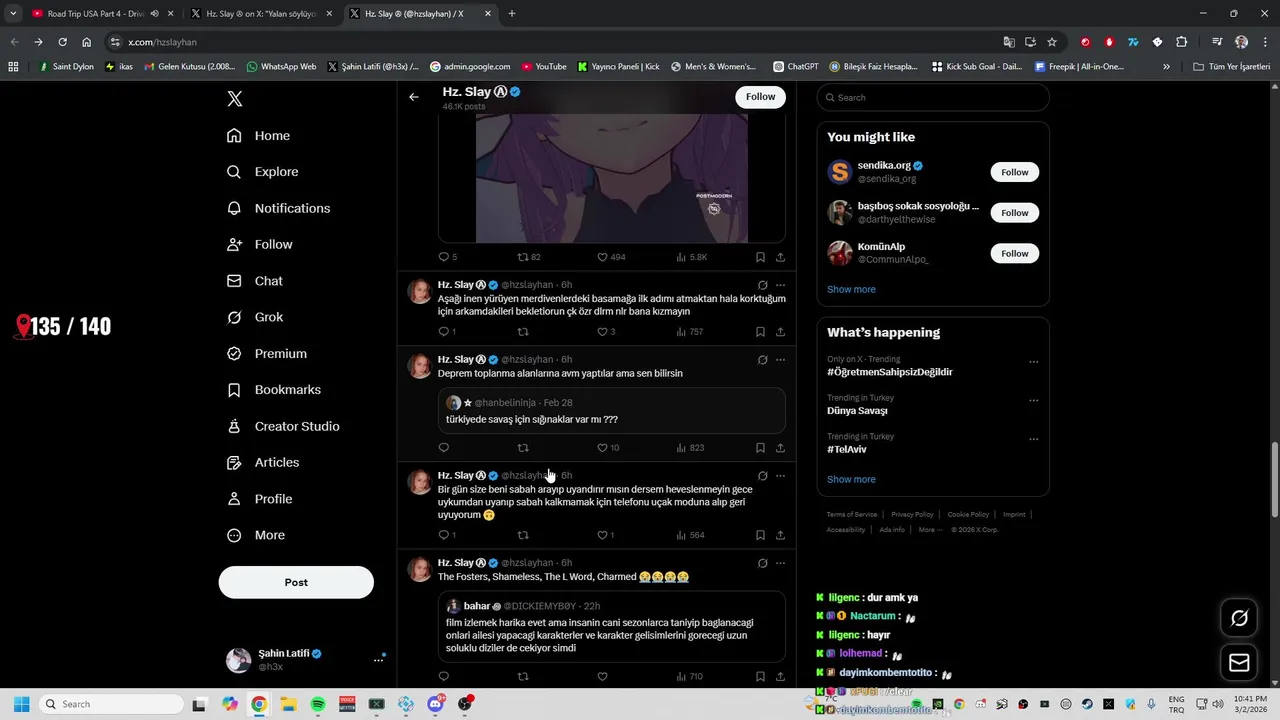Open #TelAviv trend
This screenshot has width=1280, height=720.
847,450
